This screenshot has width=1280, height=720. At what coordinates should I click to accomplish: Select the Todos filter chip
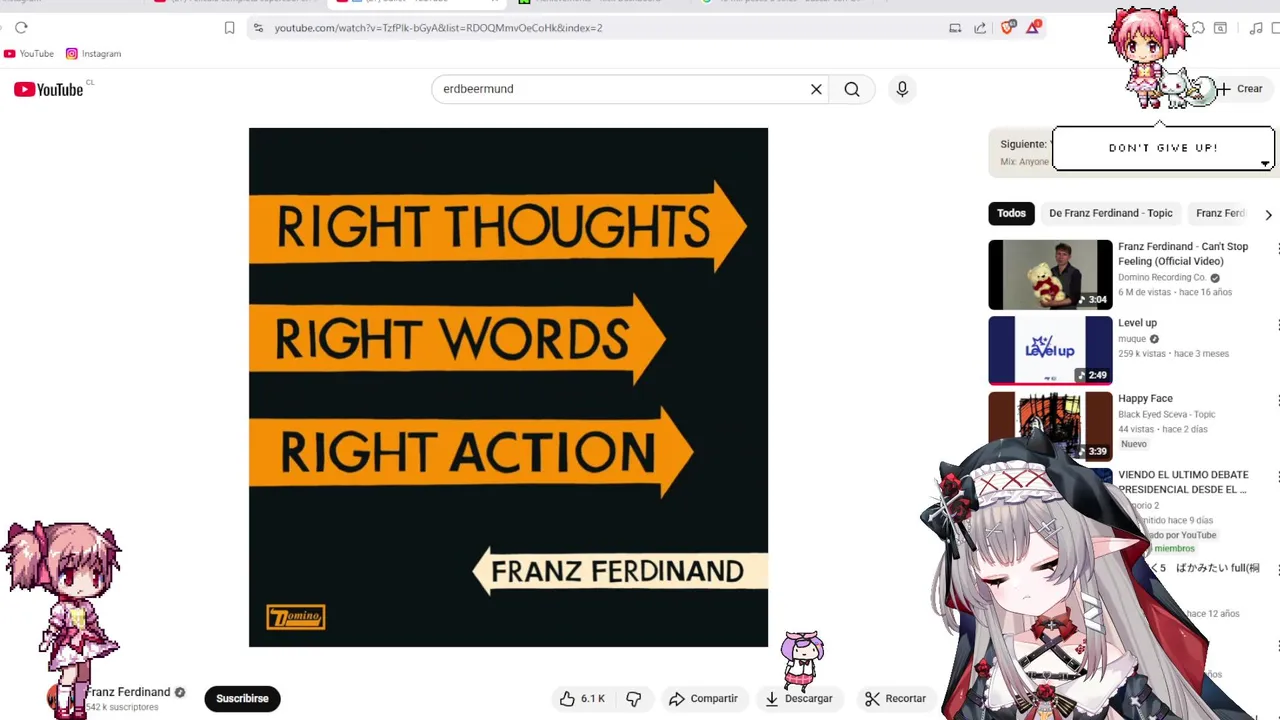pyautogui.click(x=1011, y=213)
